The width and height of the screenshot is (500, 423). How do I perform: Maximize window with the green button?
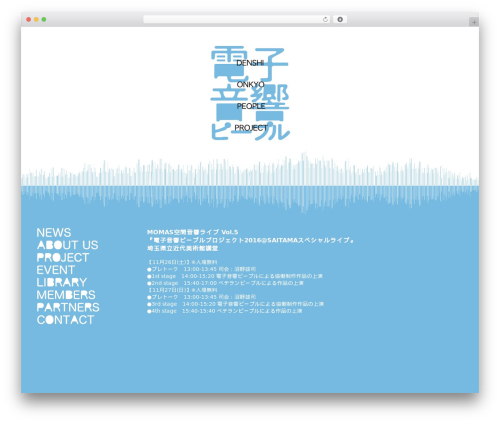pos(44,20)
